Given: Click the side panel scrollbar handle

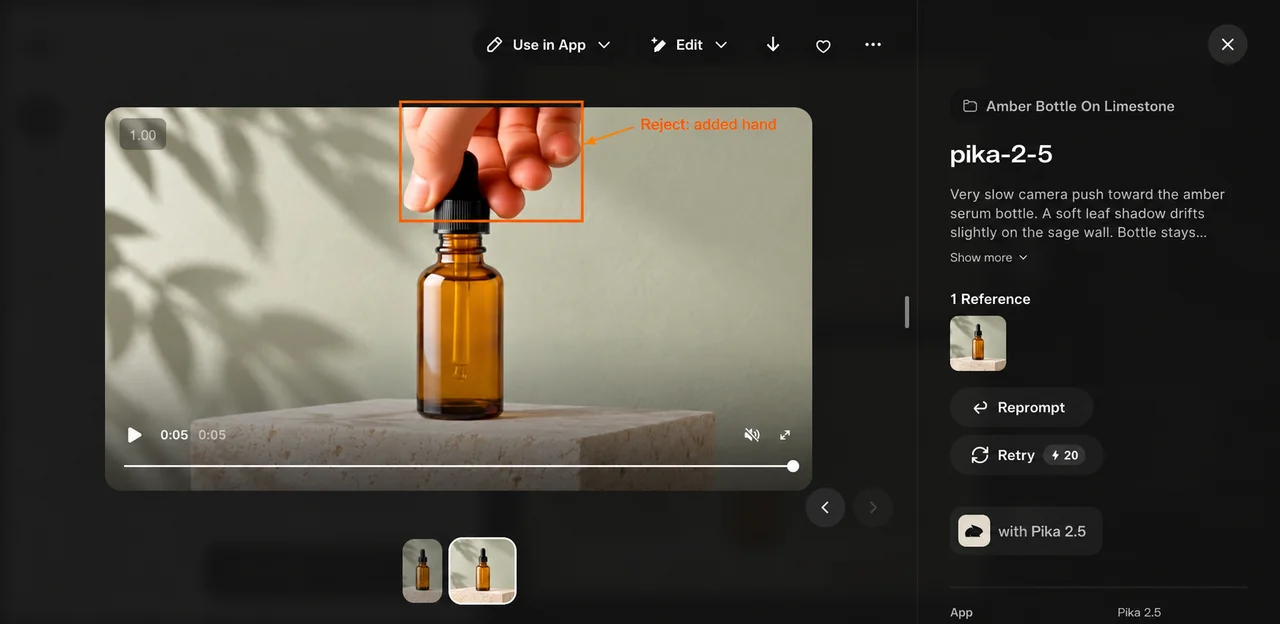Looking at the screenshot, I should click(x=907, y=312).
